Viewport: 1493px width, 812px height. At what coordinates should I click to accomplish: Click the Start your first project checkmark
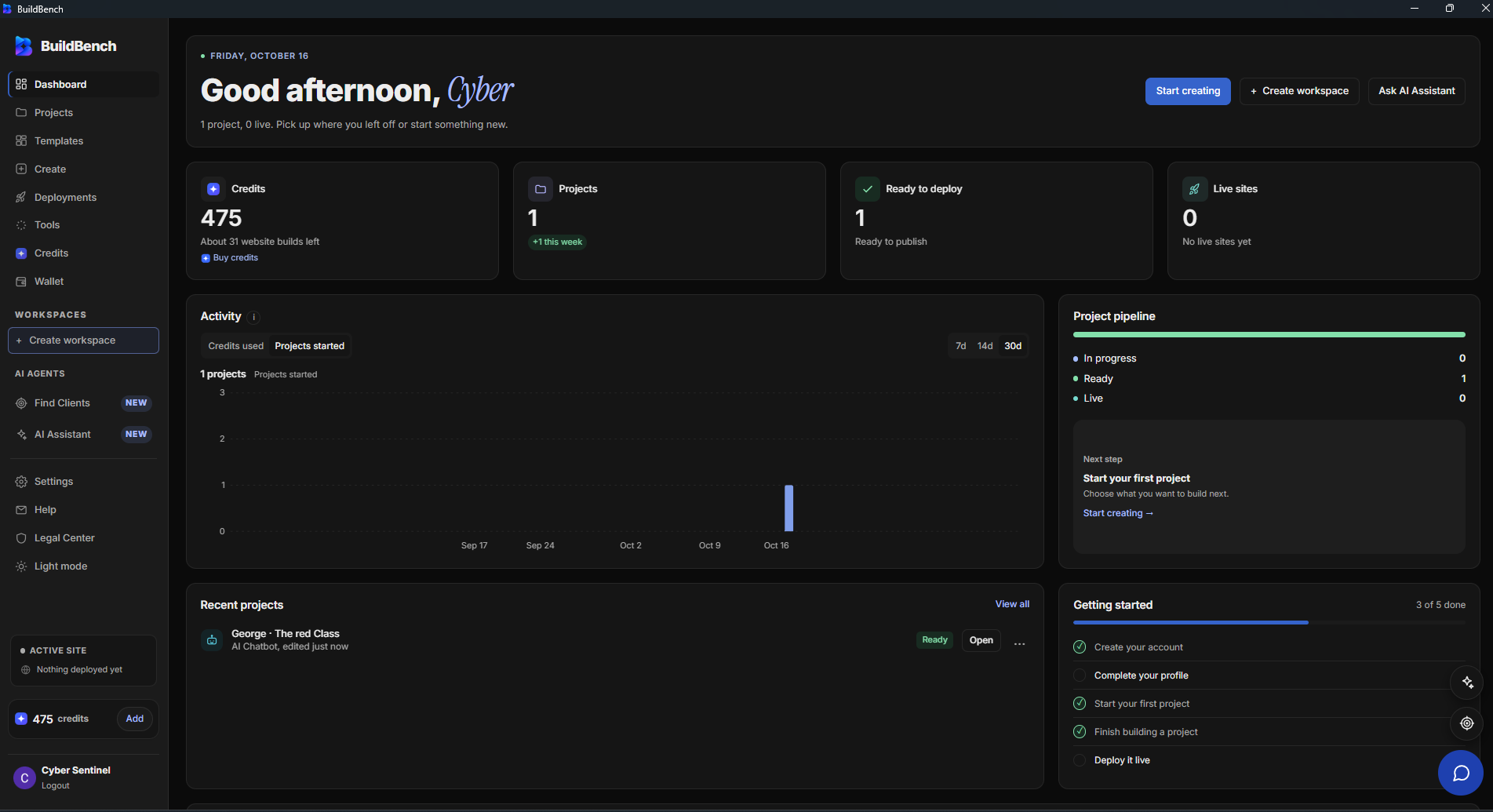click(x=1080, y=704)
